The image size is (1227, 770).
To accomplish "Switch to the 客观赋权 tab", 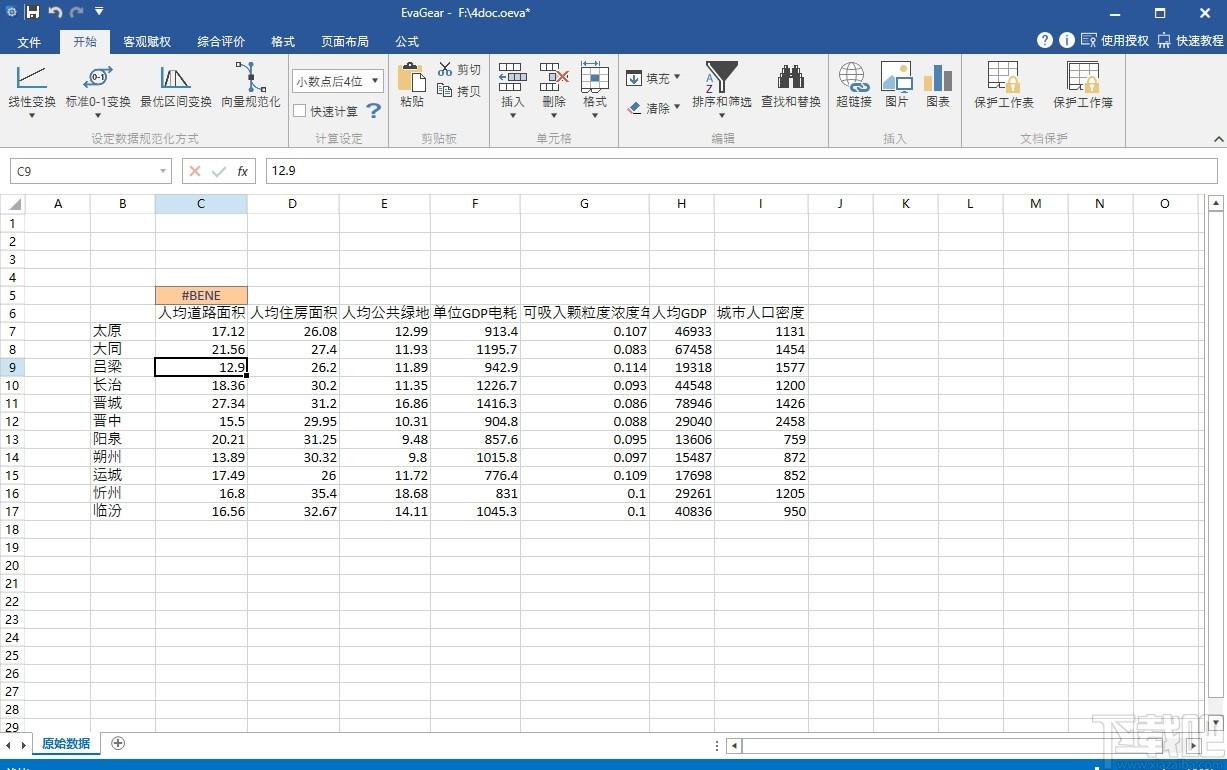I will [147, 42].
